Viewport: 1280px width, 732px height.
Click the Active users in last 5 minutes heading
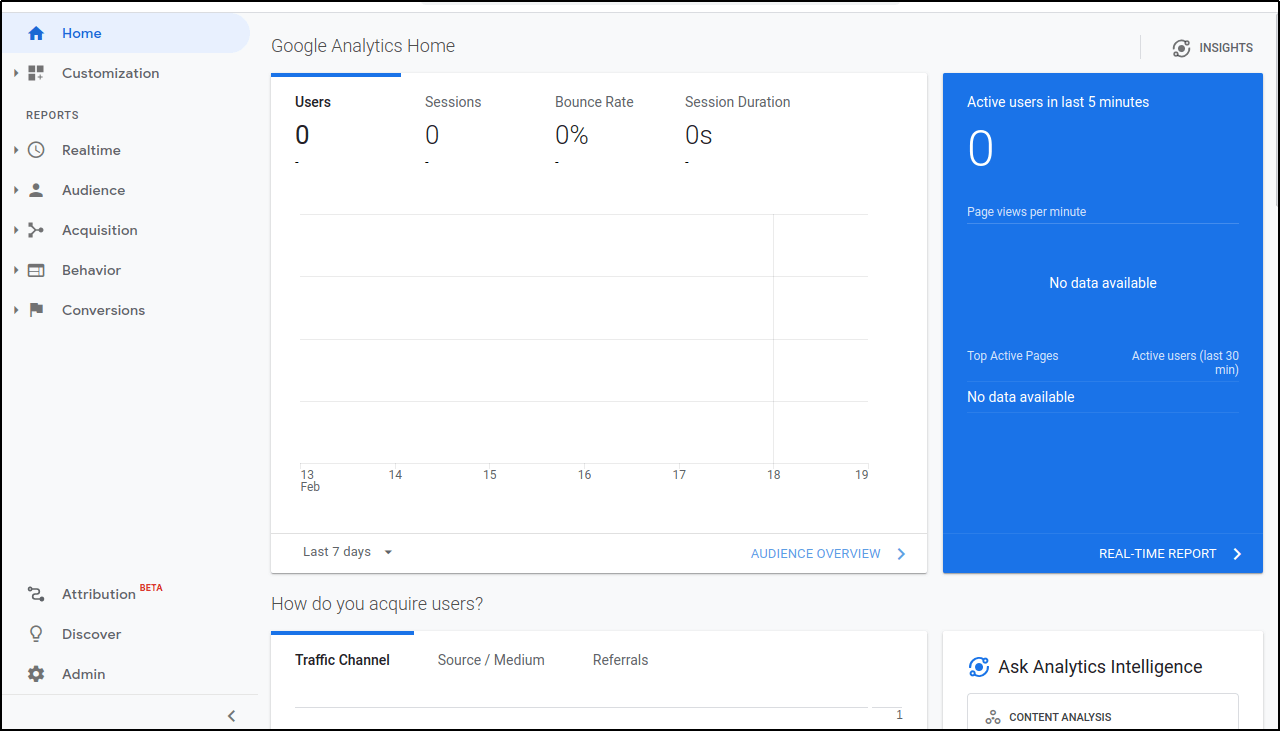point(1058,102)
